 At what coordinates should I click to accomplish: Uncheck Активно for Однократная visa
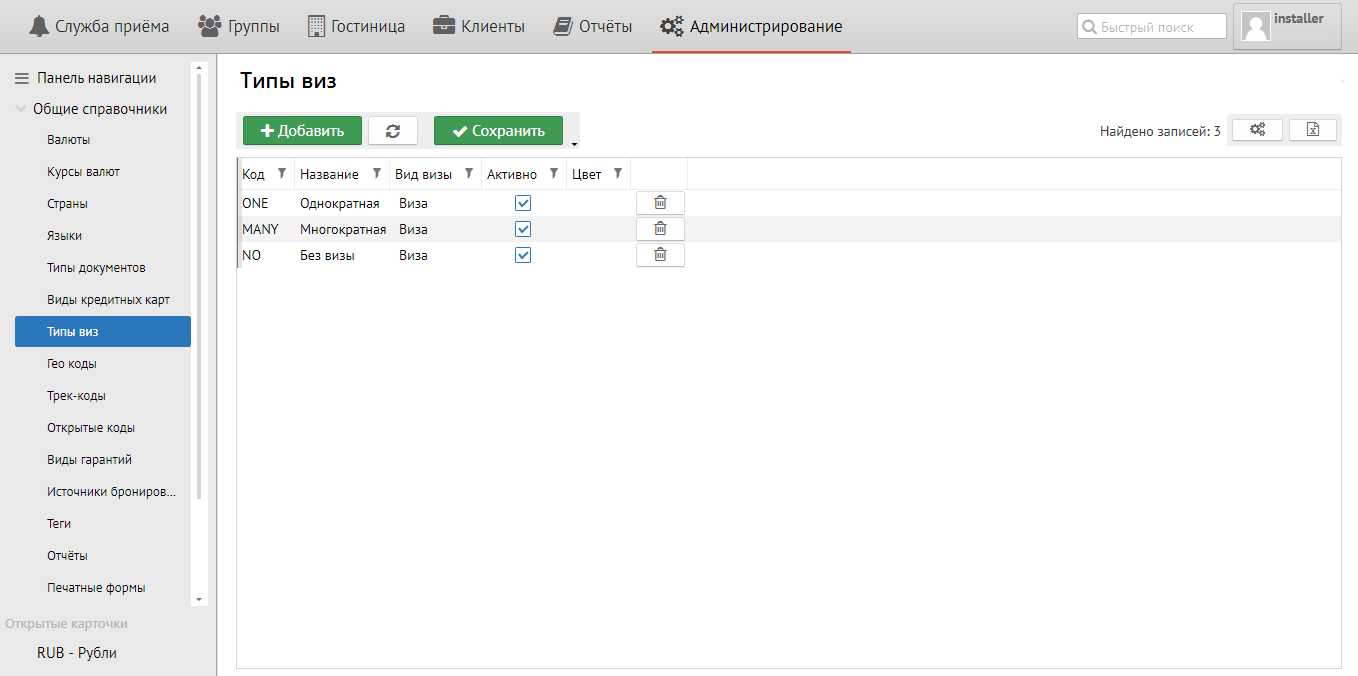point(523,203)
